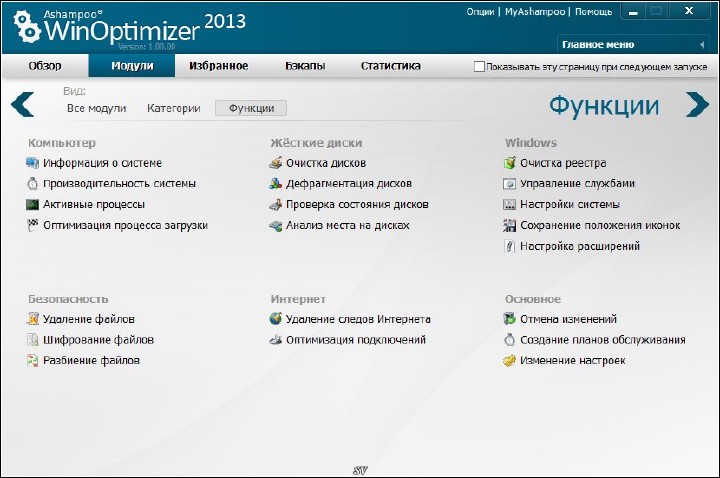Open Удаление следов Интернета icon
This screenshot has width=720, height=478.
pos(276,320)
